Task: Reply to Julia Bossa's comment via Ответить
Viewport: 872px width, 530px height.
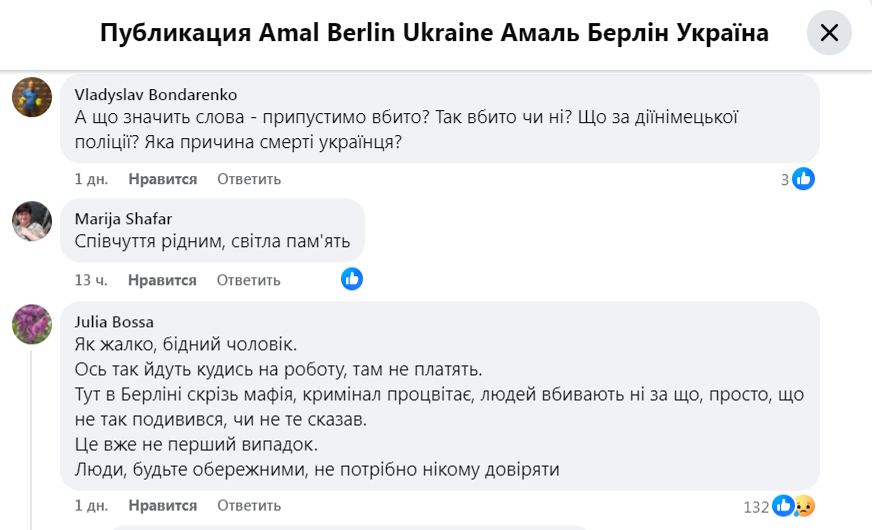Action: (249, 506)
